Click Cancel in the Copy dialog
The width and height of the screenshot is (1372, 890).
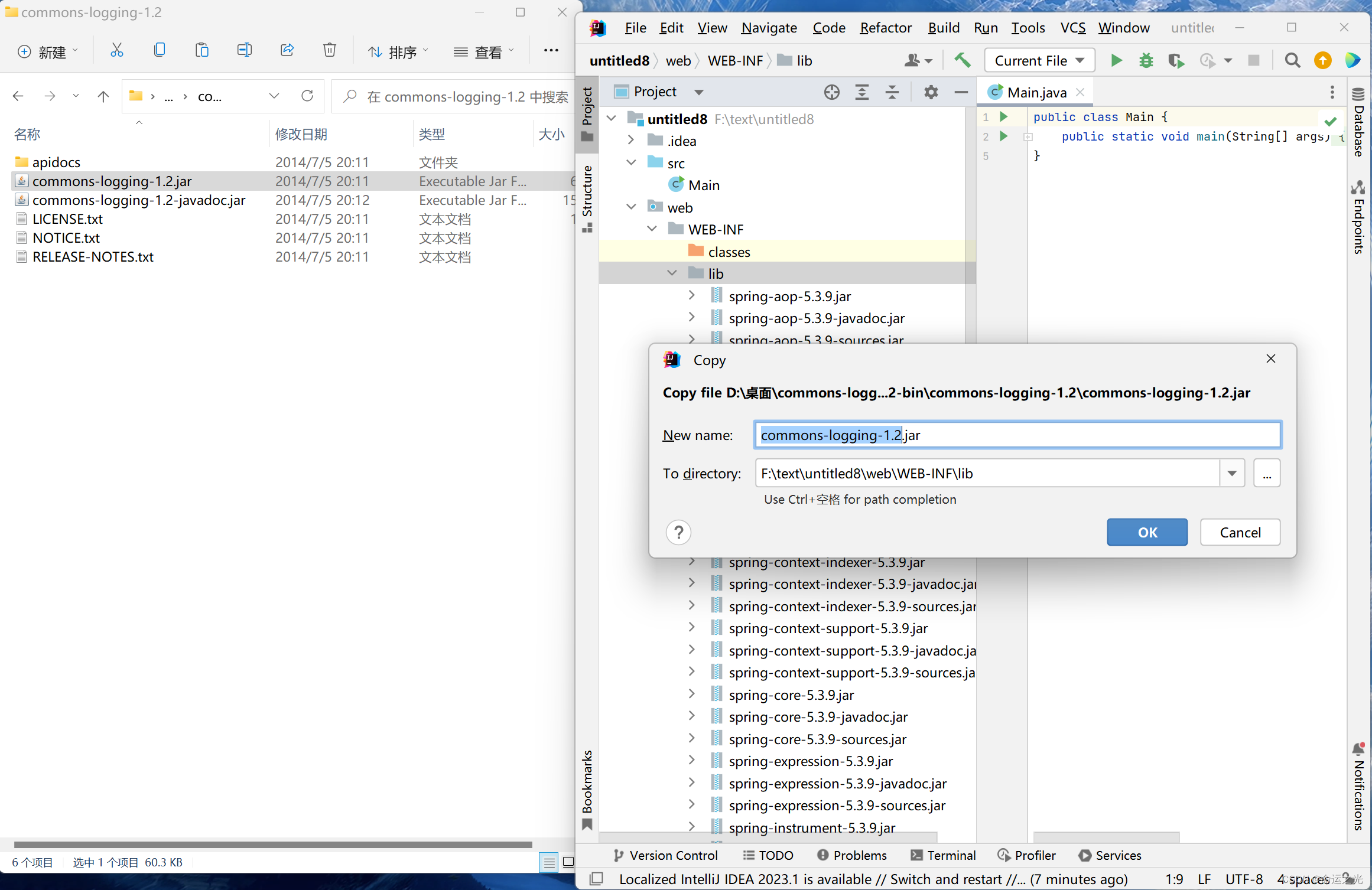(x=1240, y=532)
